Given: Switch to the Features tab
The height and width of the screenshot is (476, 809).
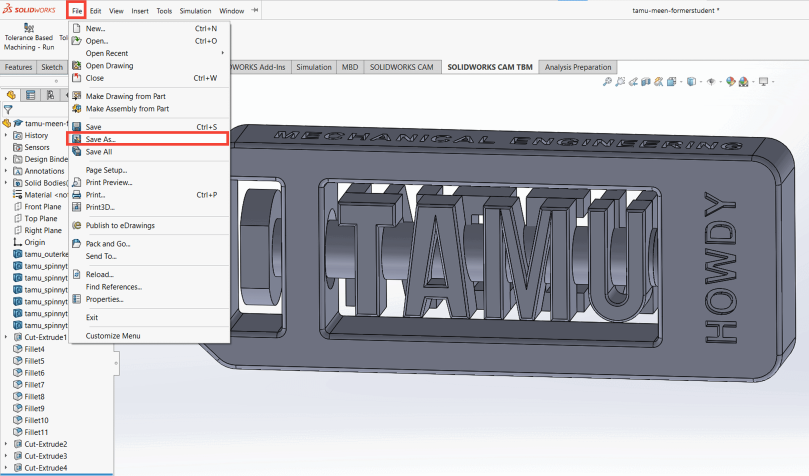Looking at the screenshot, I should tap(18, 67).
